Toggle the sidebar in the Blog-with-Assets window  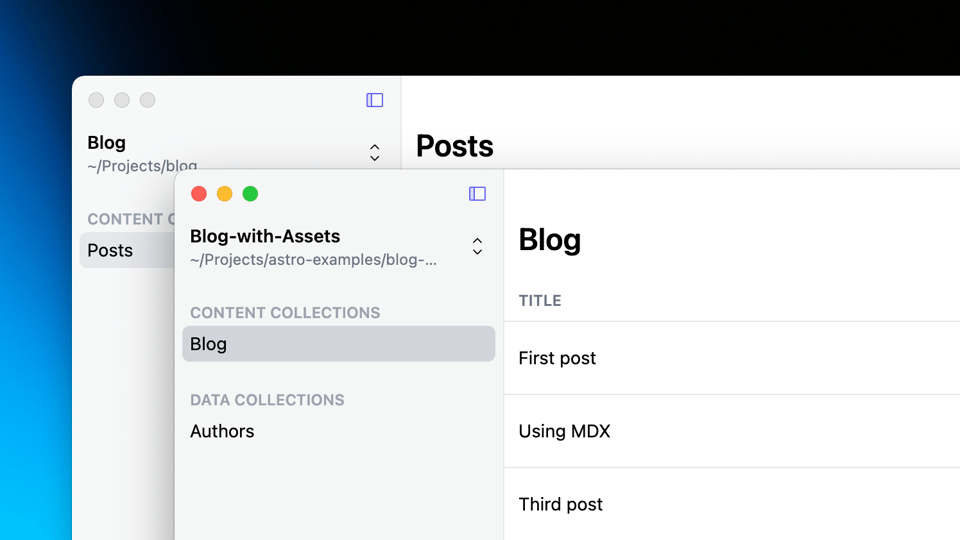[x=477, y=194]
